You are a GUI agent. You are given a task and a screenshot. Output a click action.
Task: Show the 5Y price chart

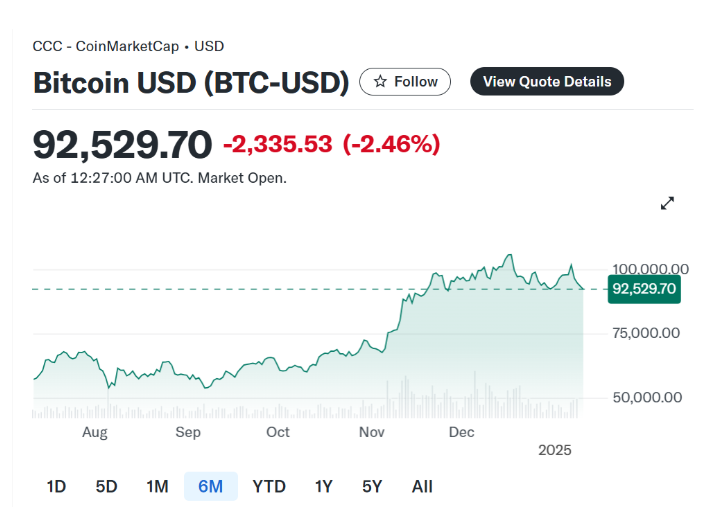(x=372, y=486)
